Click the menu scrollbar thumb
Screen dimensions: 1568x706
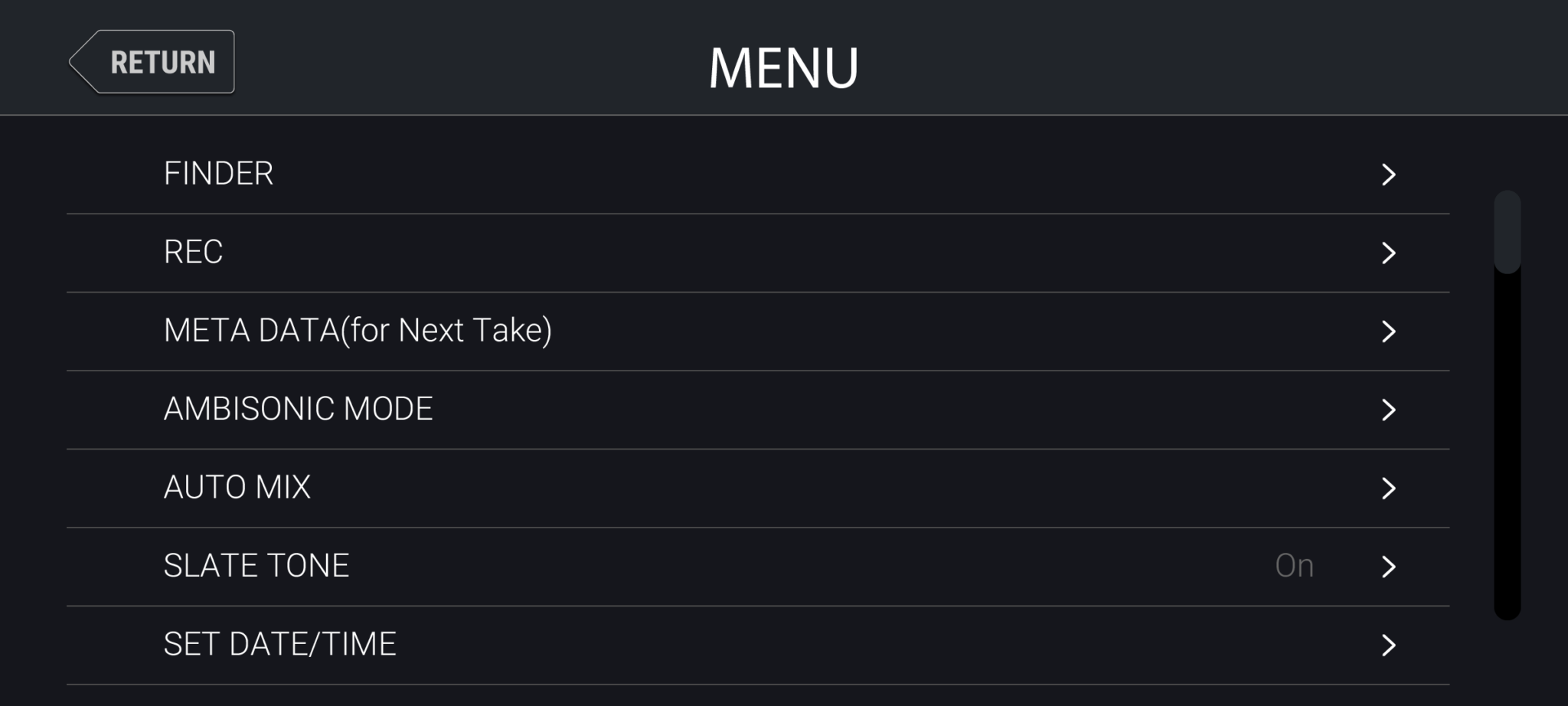tap(1507, 232)
